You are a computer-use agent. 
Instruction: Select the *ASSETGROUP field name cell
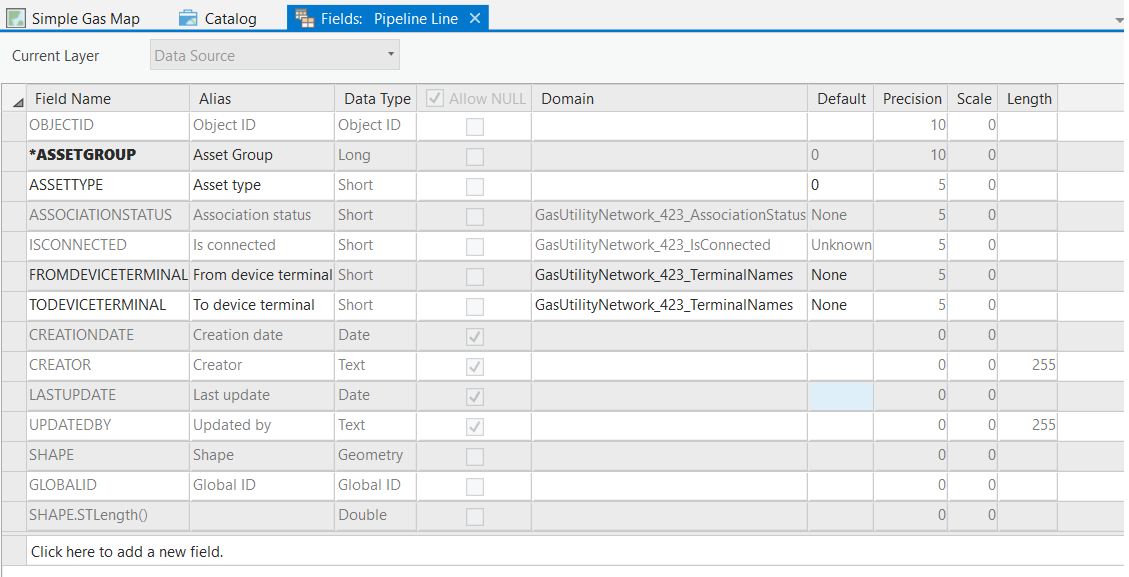click(108, 155)
